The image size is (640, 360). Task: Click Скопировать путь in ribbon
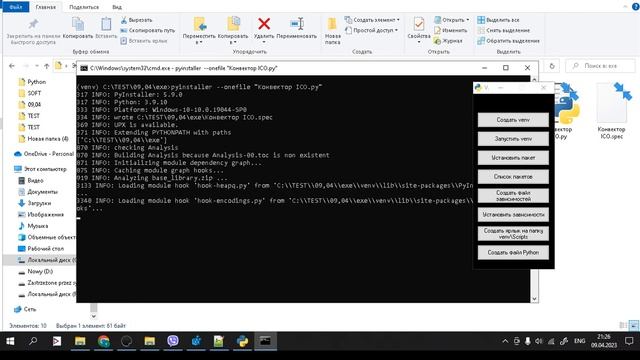147,30
